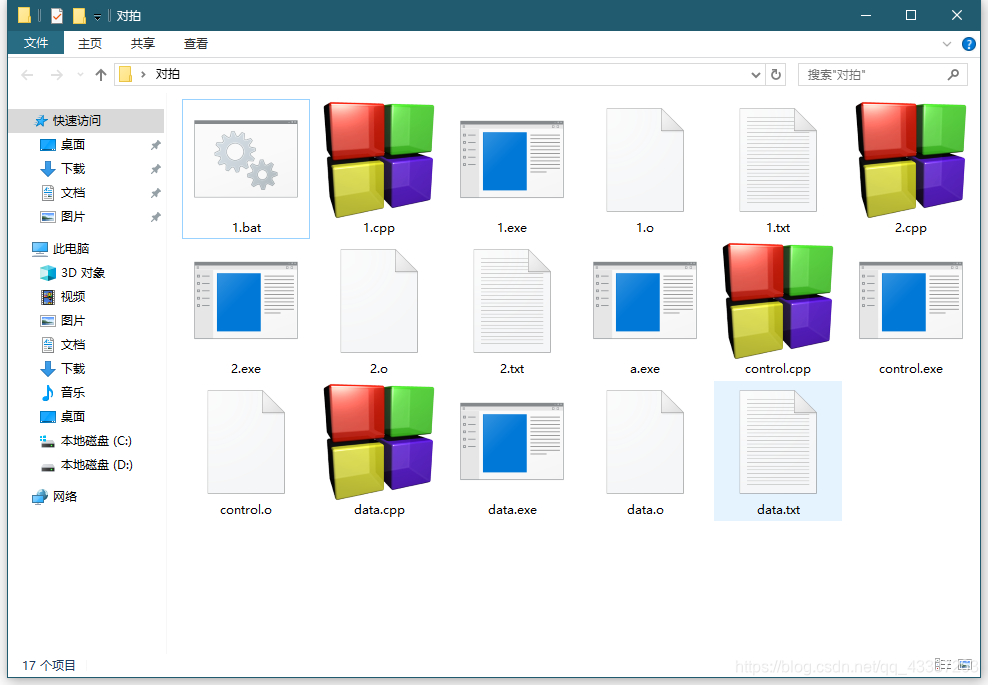Open the blue Help question mark
The image size is (988, 685).
968,43
